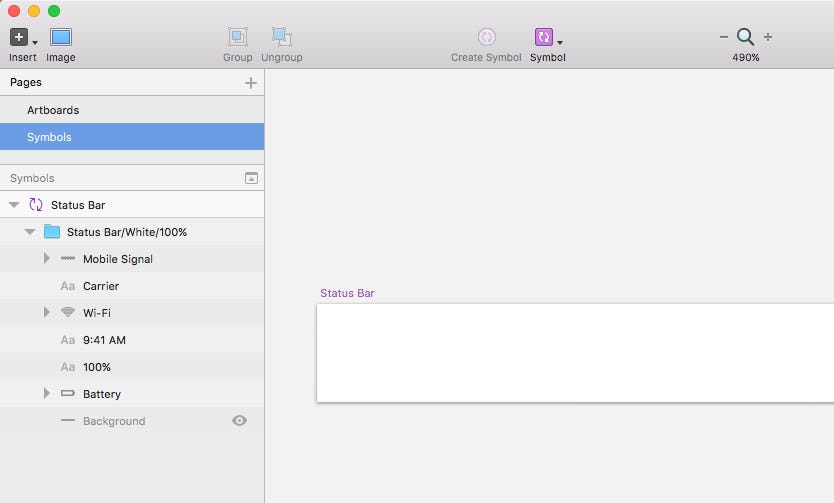Expand the Battery layer

pos(46,393)
